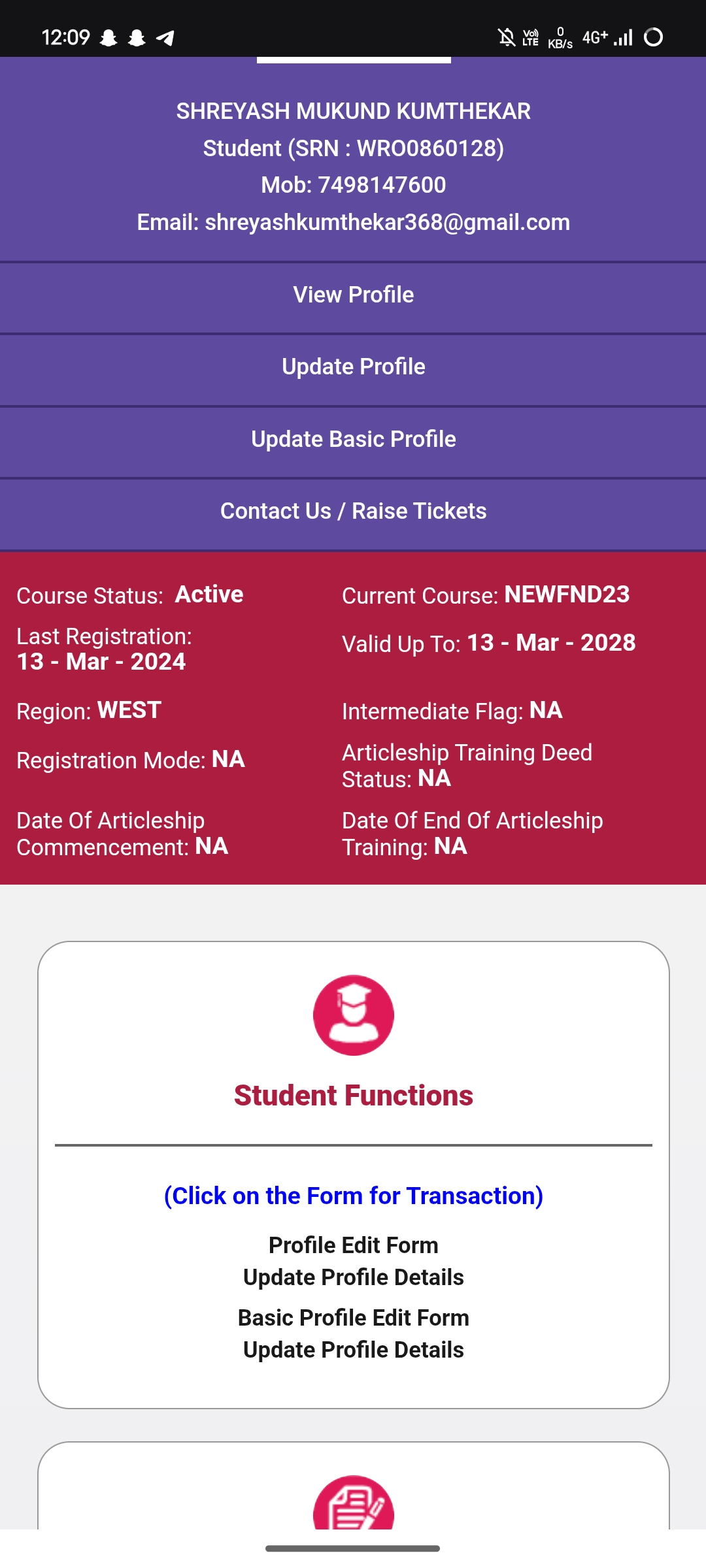This screenshot has width=706, height=1568.
Task: Tap the first Snapchat notification icon
Action: coord(109,38)
